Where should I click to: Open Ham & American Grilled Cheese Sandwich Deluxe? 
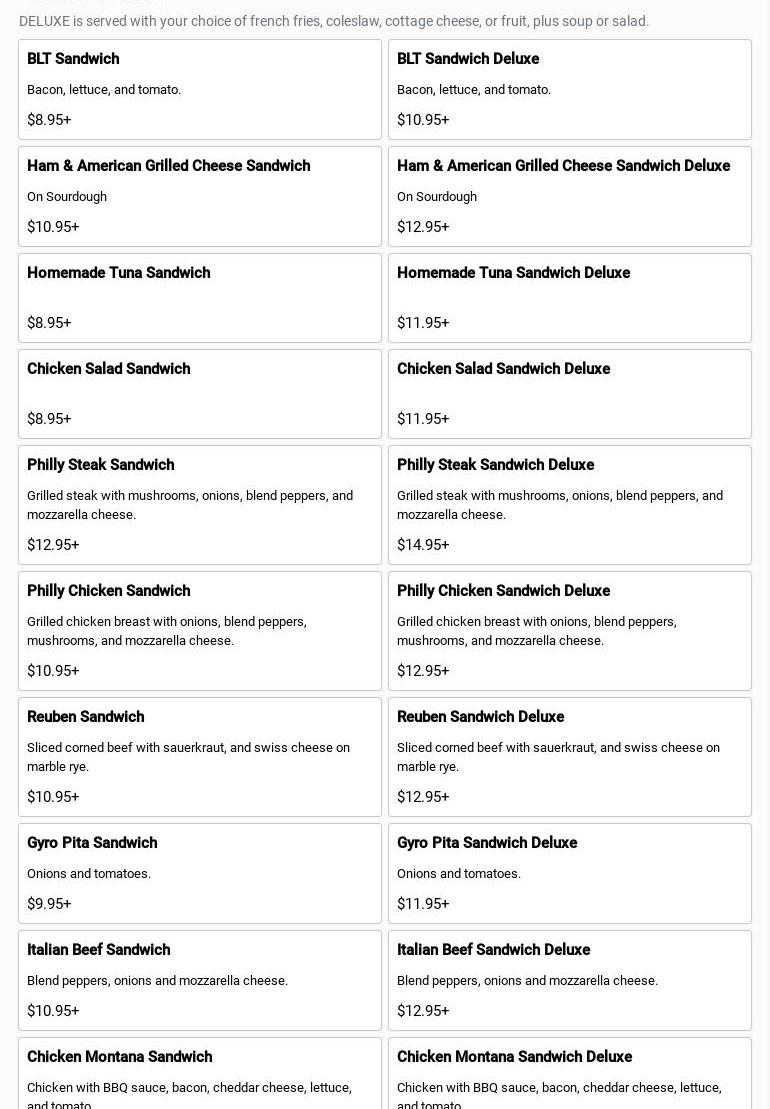(569, 196)
